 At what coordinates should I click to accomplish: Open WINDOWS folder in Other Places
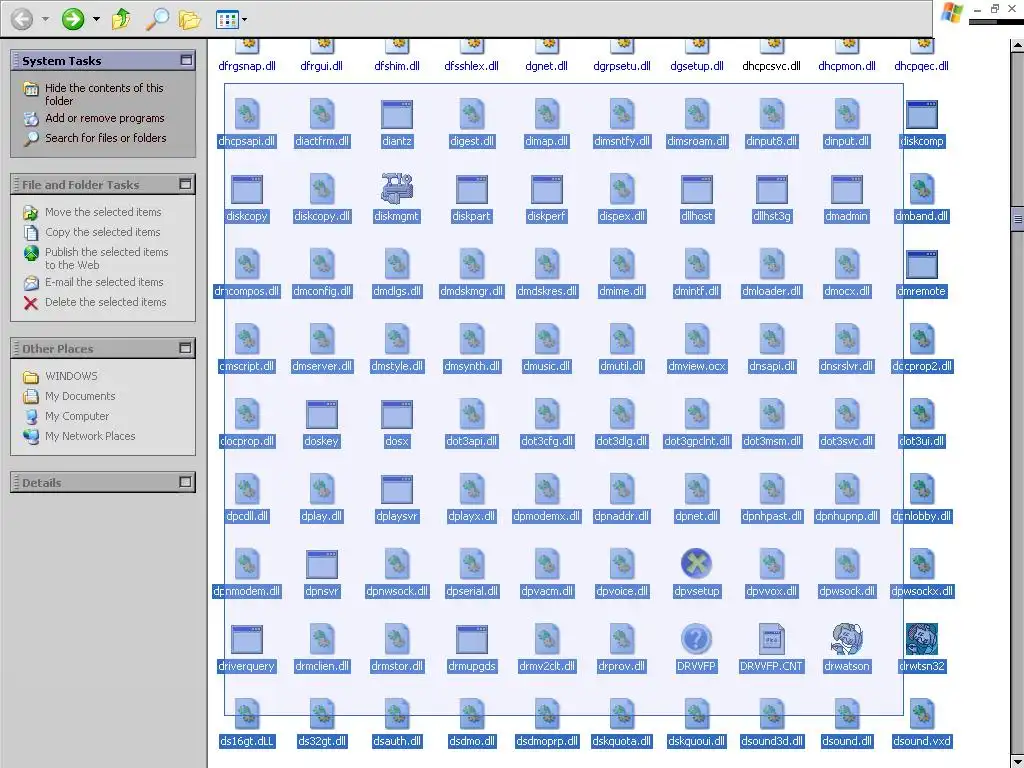click(x=71, y=376)
